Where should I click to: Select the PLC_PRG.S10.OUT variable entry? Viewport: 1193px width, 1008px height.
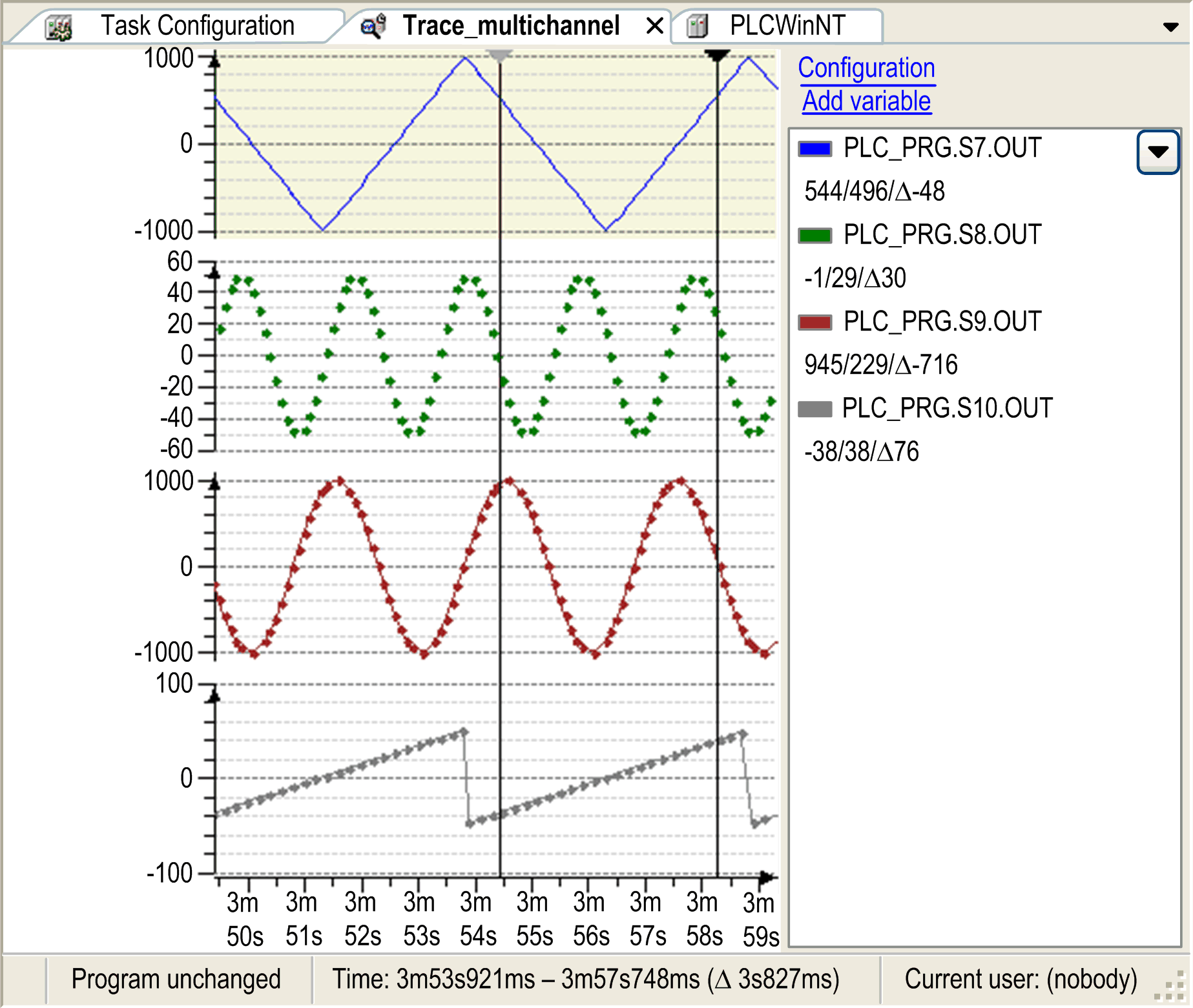947,409
